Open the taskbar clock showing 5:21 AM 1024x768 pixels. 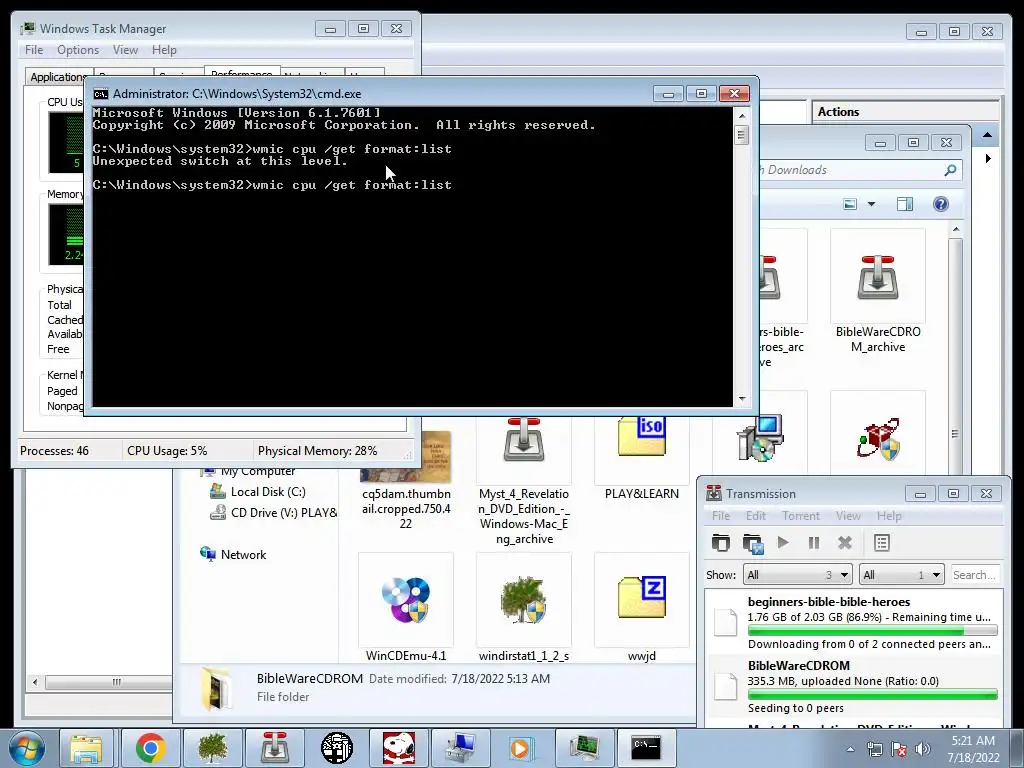tap(973, 748)
